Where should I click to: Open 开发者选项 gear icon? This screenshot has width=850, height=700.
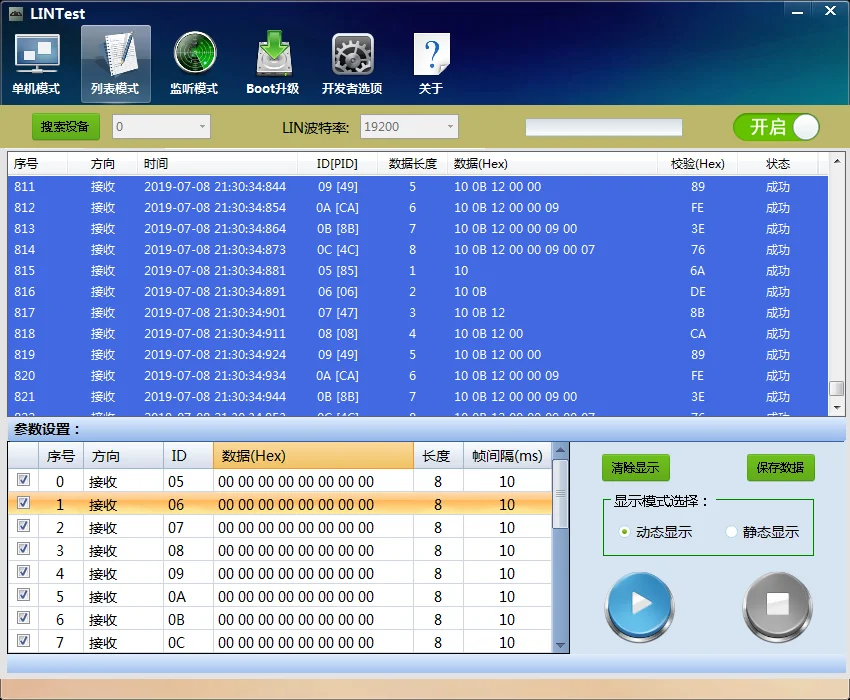tap(352, 63)
